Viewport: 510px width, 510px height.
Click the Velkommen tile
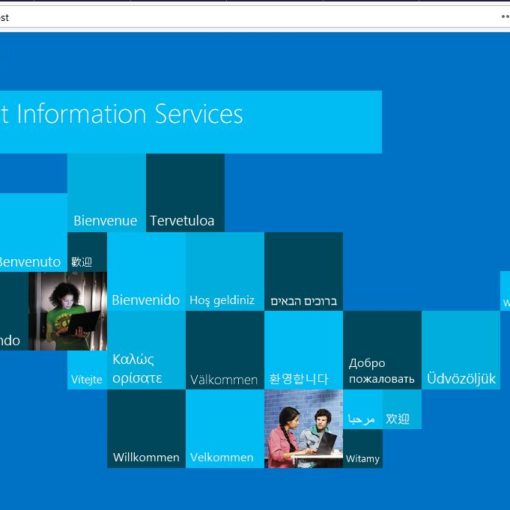tap(225, 429)
